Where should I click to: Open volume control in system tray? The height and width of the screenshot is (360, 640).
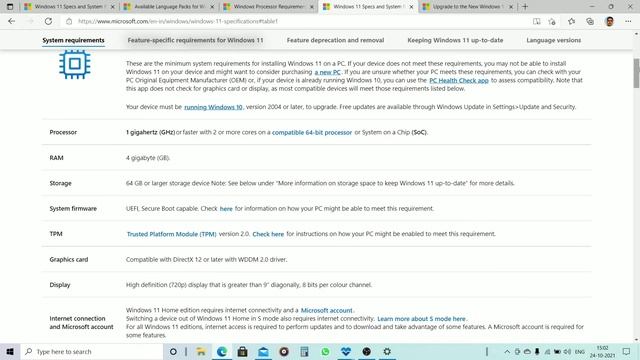click(x=567, y=351)
